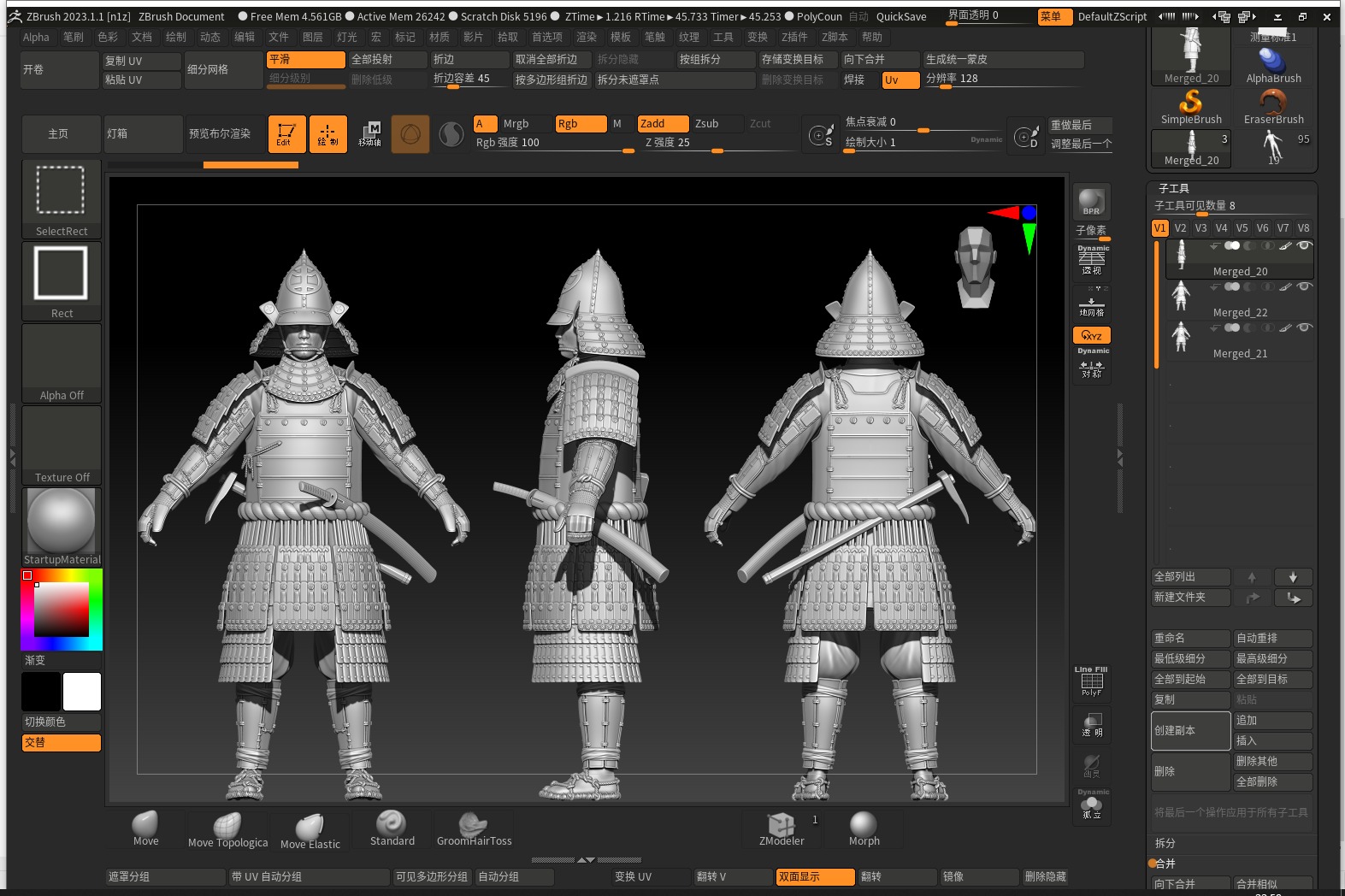Toggle polypaint brush icon on Merged_20
Viewport: 1345px width, 896px height.
[x=1285, y=245]
